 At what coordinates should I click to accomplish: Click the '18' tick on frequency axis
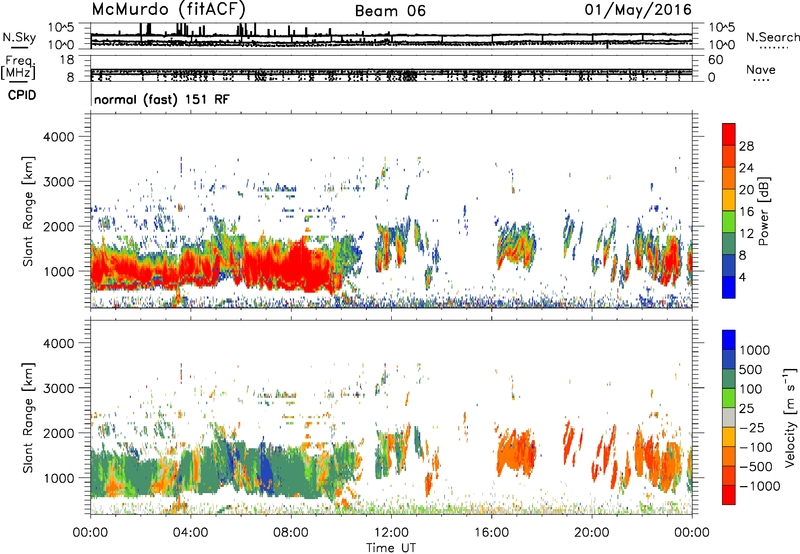coord(67,60)
